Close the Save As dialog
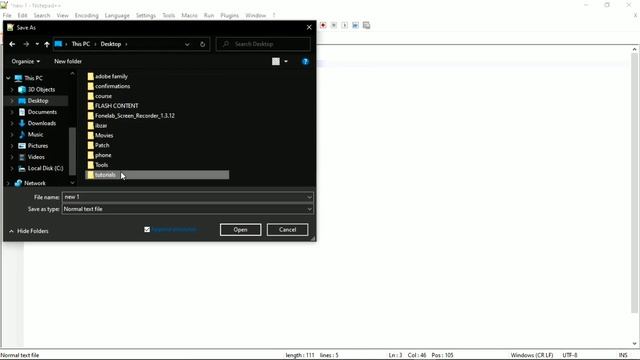Screen dimensions: 640x360 [309, 27]
